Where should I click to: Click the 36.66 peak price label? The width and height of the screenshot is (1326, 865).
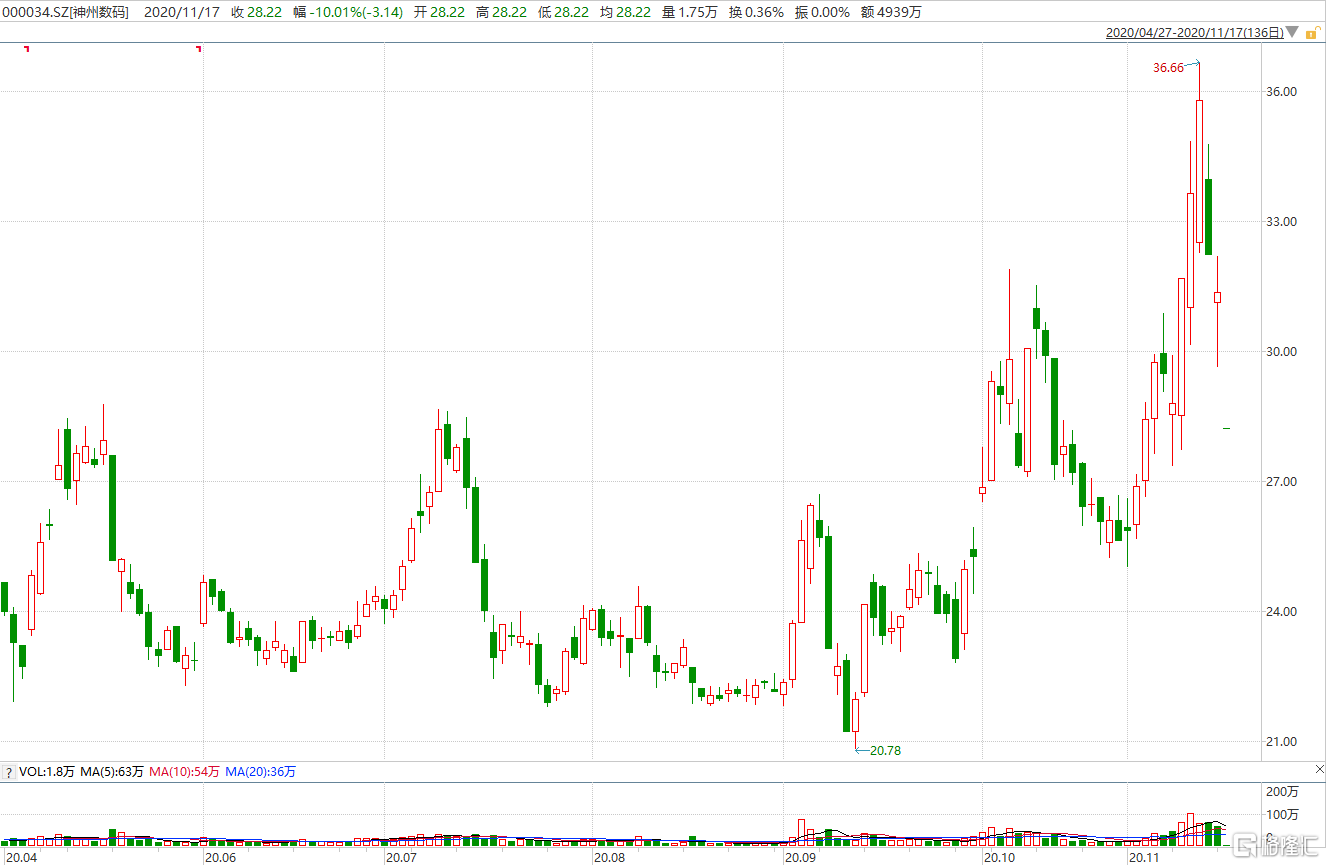coord(1168,68)
